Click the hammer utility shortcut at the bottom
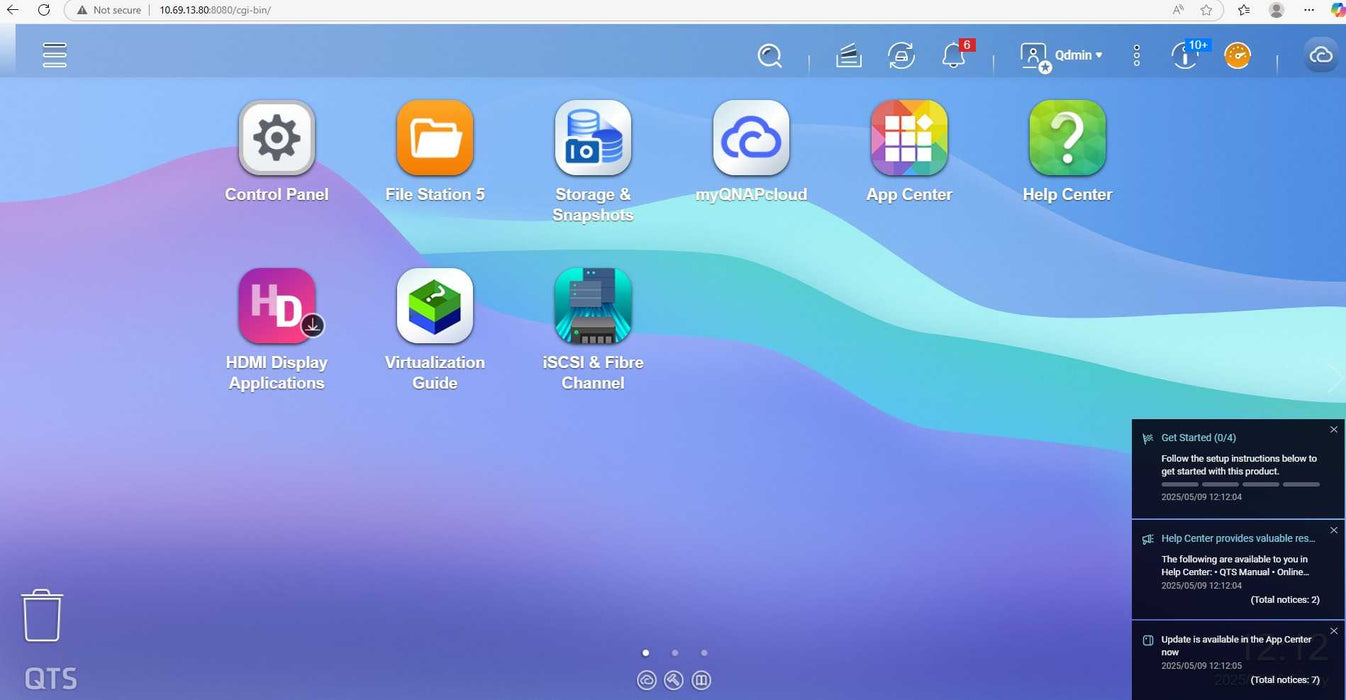Image resolution: width=1346 pixels, height=700 pixels. (674, 680)
